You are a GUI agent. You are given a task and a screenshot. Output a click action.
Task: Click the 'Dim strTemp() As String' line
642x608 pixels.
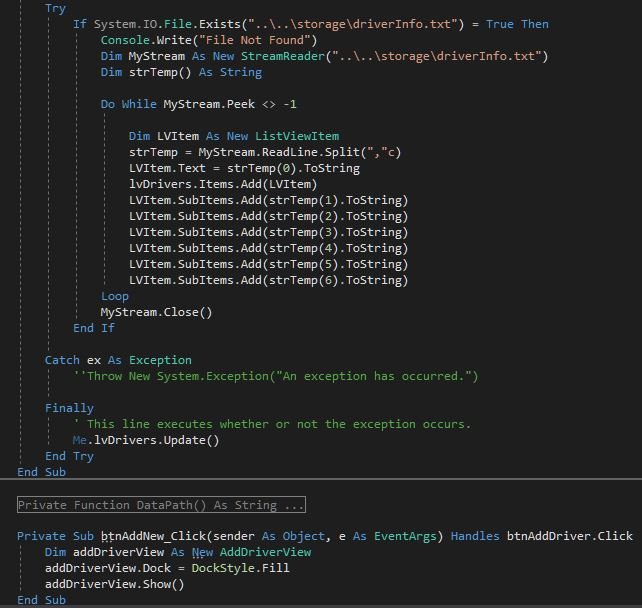pyautogui.click(x=181, y=72)
